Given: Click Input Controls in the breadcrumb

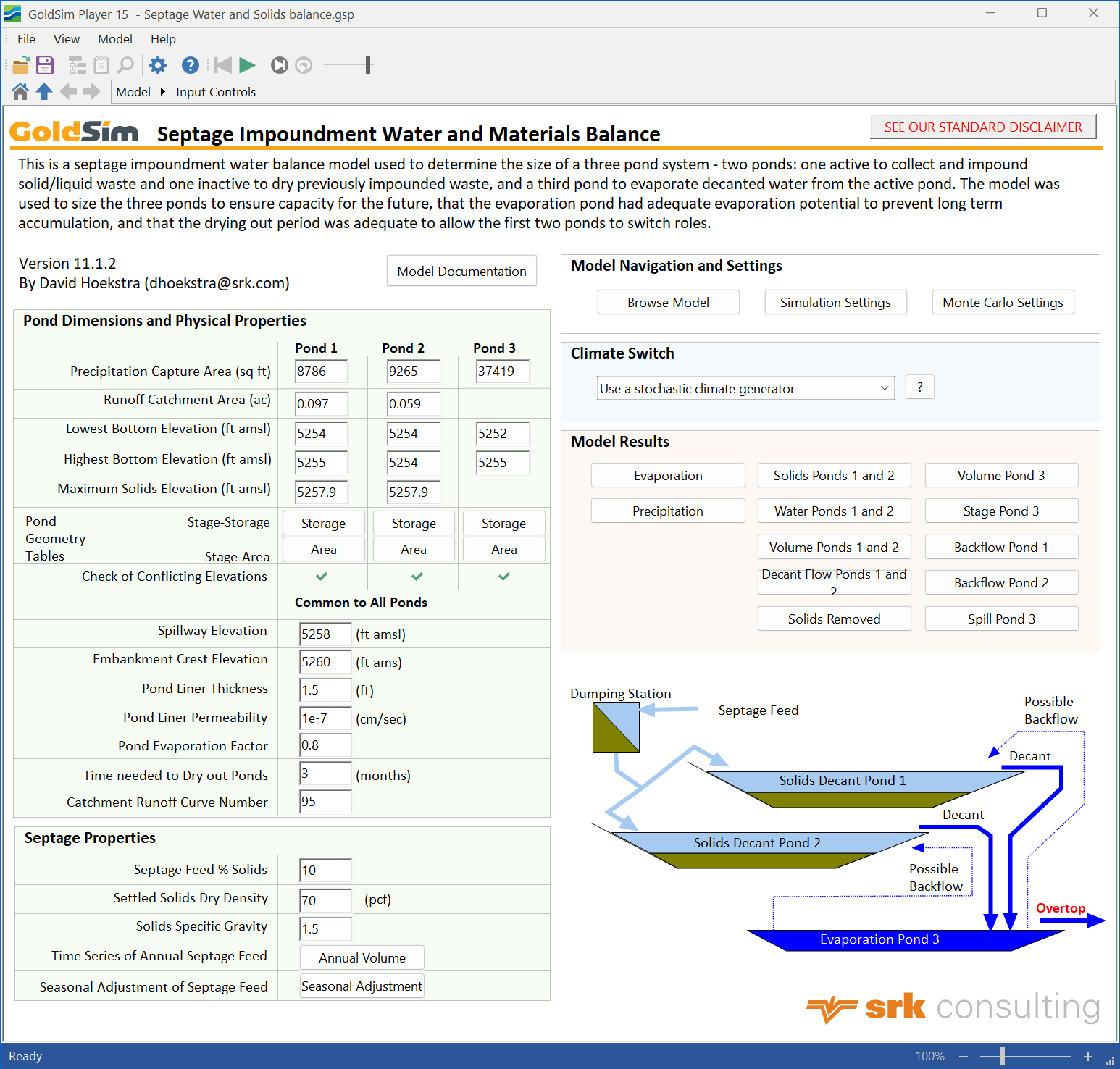Looking at the screenshot, I should point(216,92).
